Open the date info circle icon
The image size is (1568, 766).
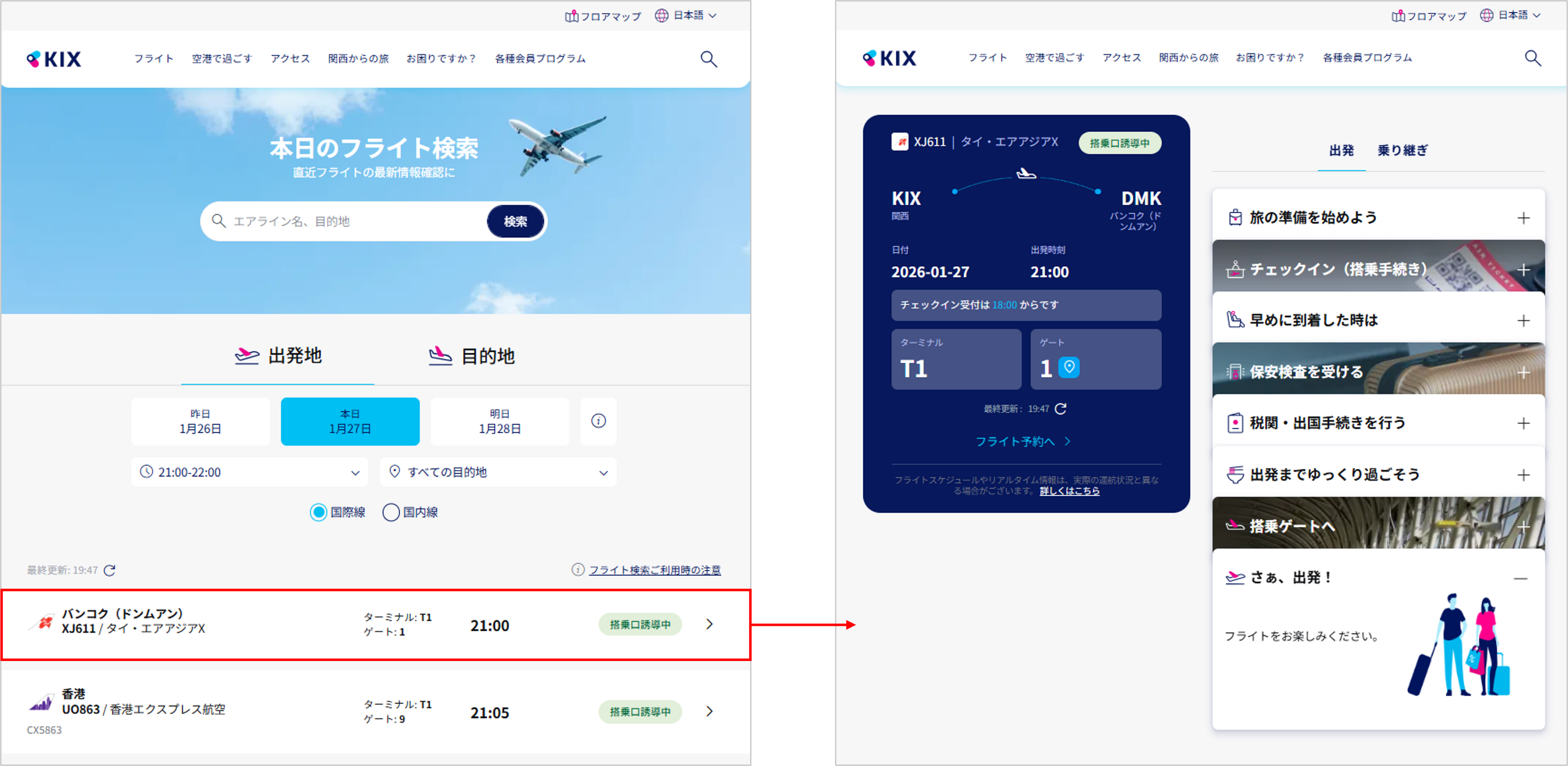[x=598, y=421]
